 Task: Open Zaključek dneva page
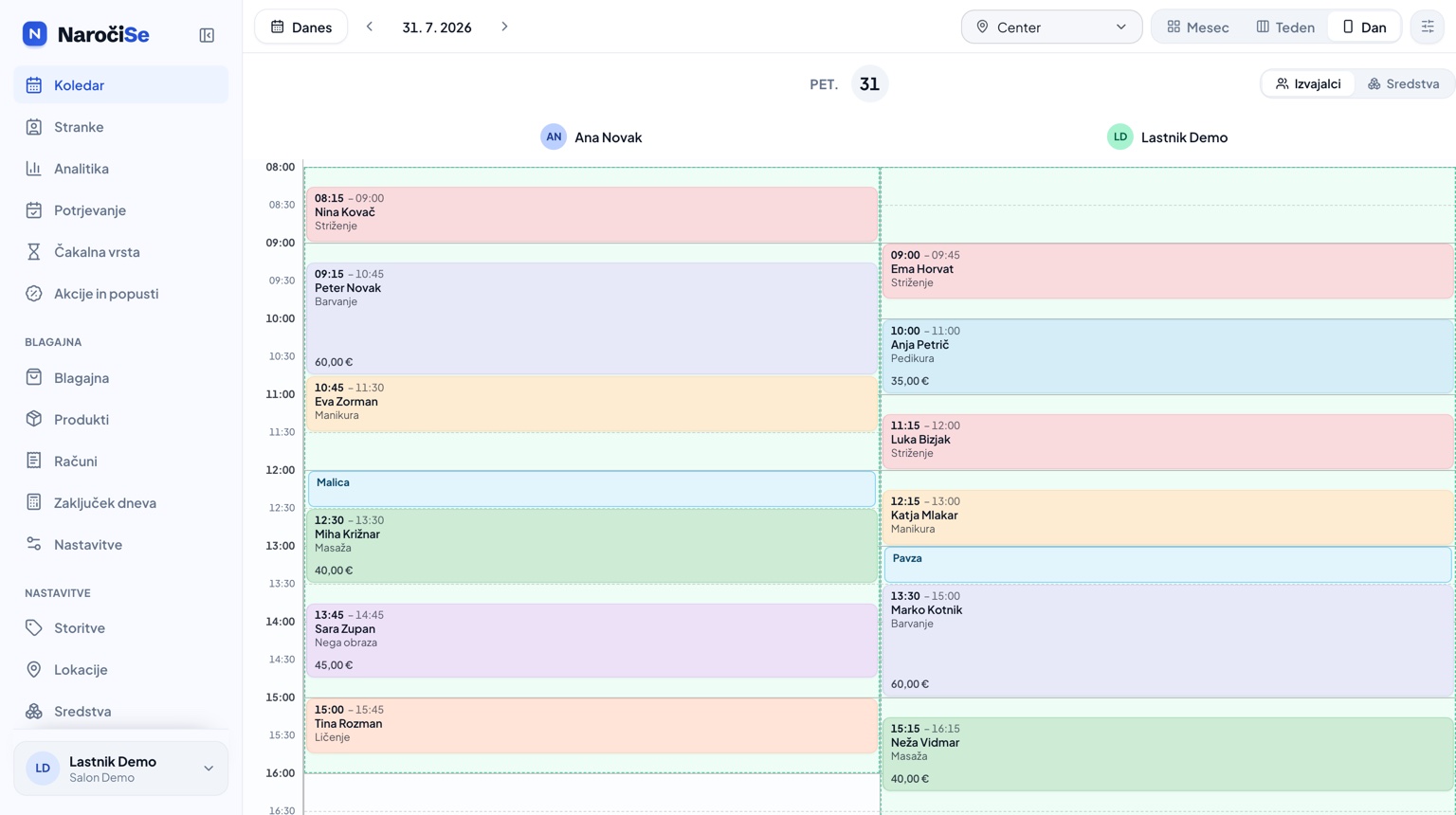pos(121,503)
